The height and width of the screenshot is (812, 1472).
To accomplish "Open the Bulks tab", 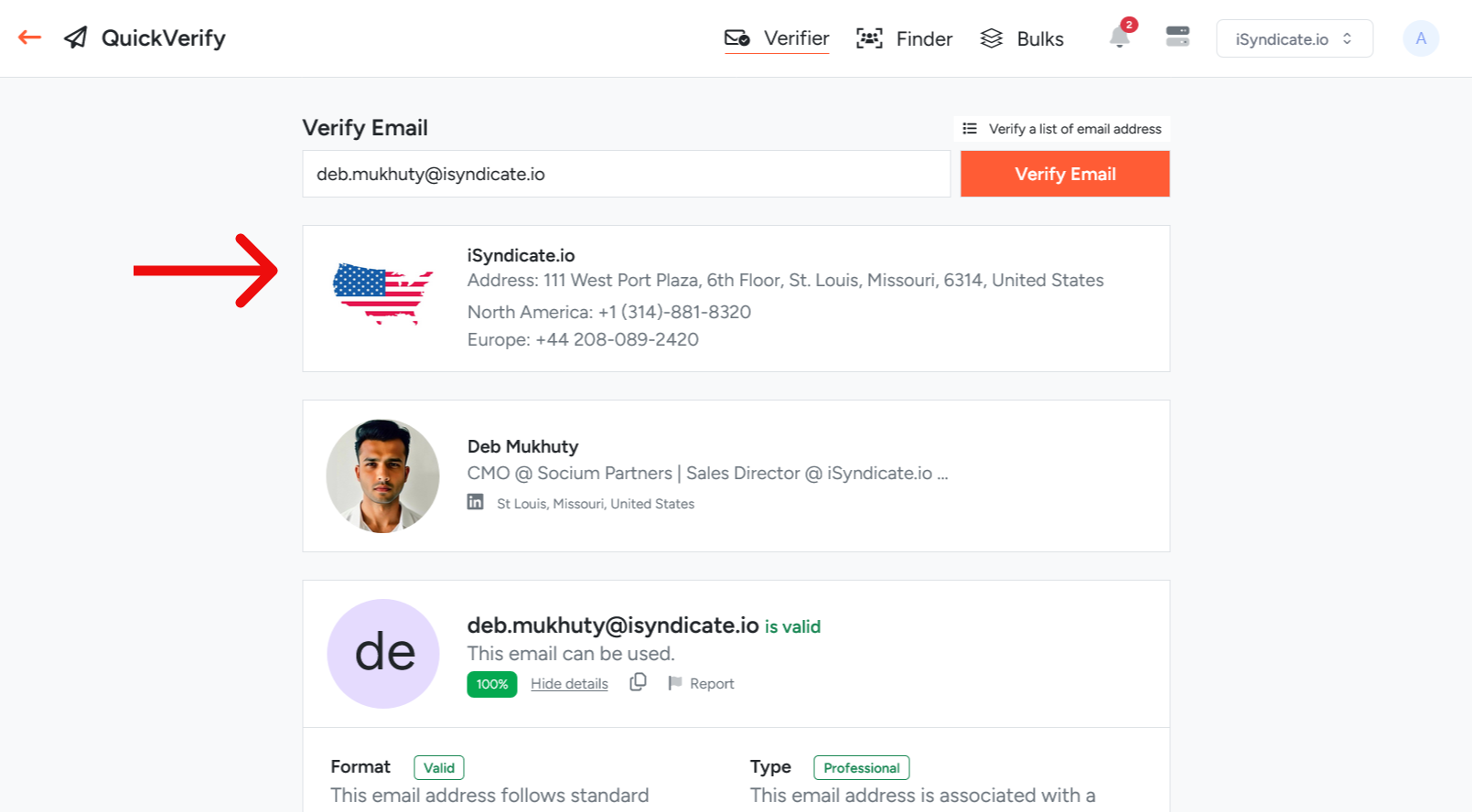I will click(1022, 38).
